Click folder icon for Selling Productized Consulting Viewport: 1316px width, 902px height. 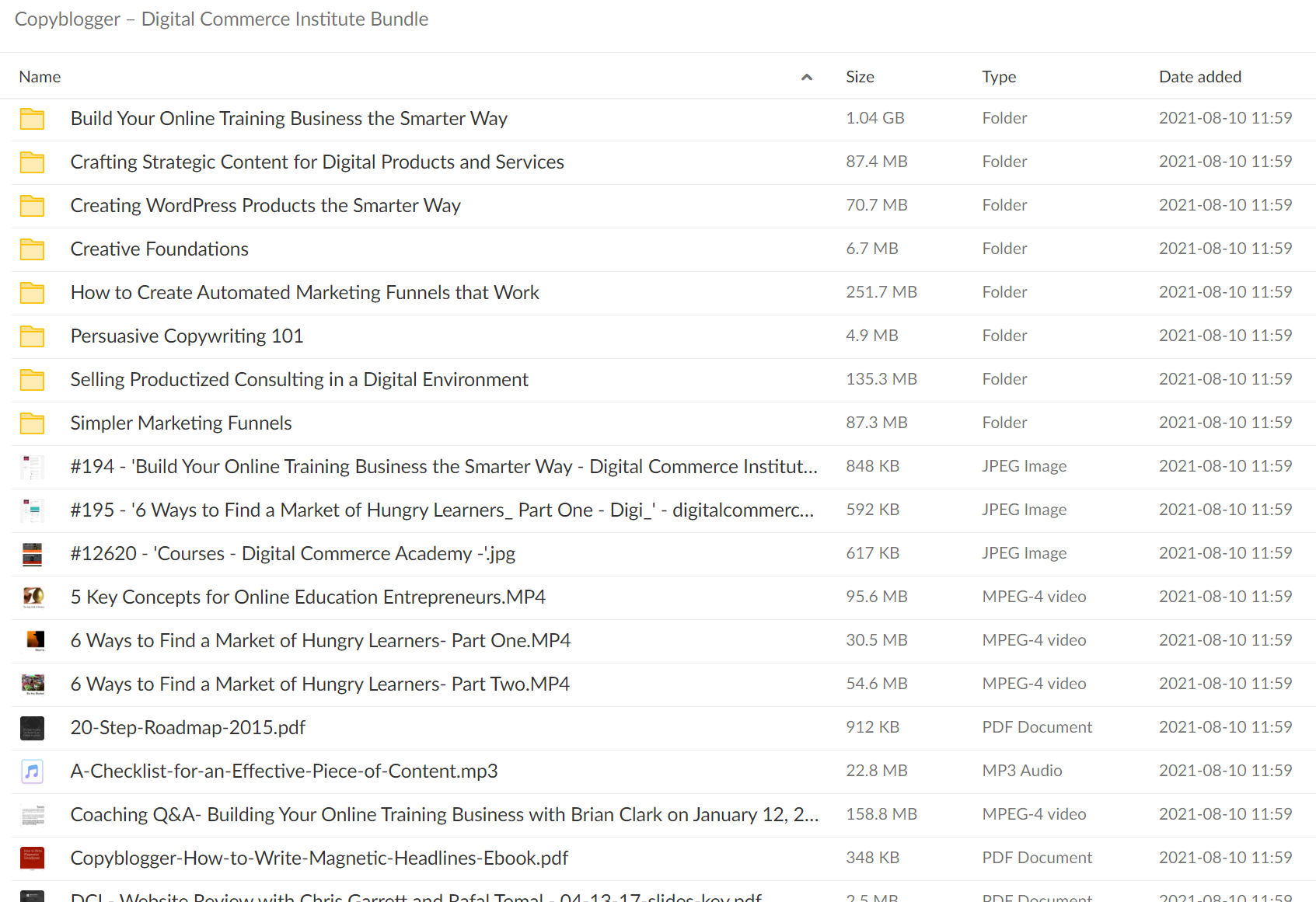(32, 380)
